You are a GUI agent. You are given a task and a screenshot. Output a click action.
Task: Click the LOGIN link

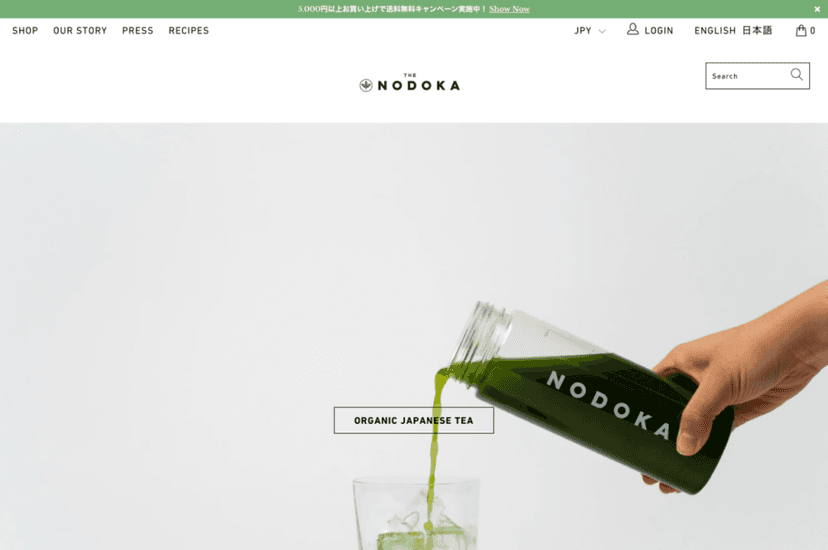(658, 31)
